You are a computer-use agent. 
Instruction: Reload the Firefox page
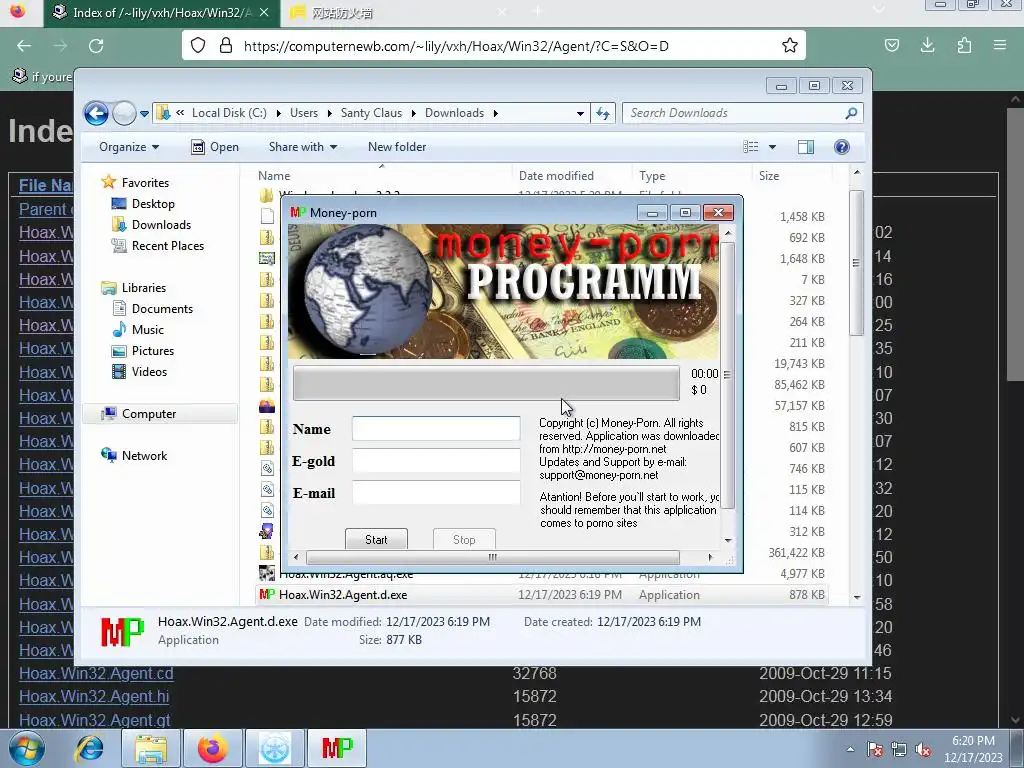(97, 46)
